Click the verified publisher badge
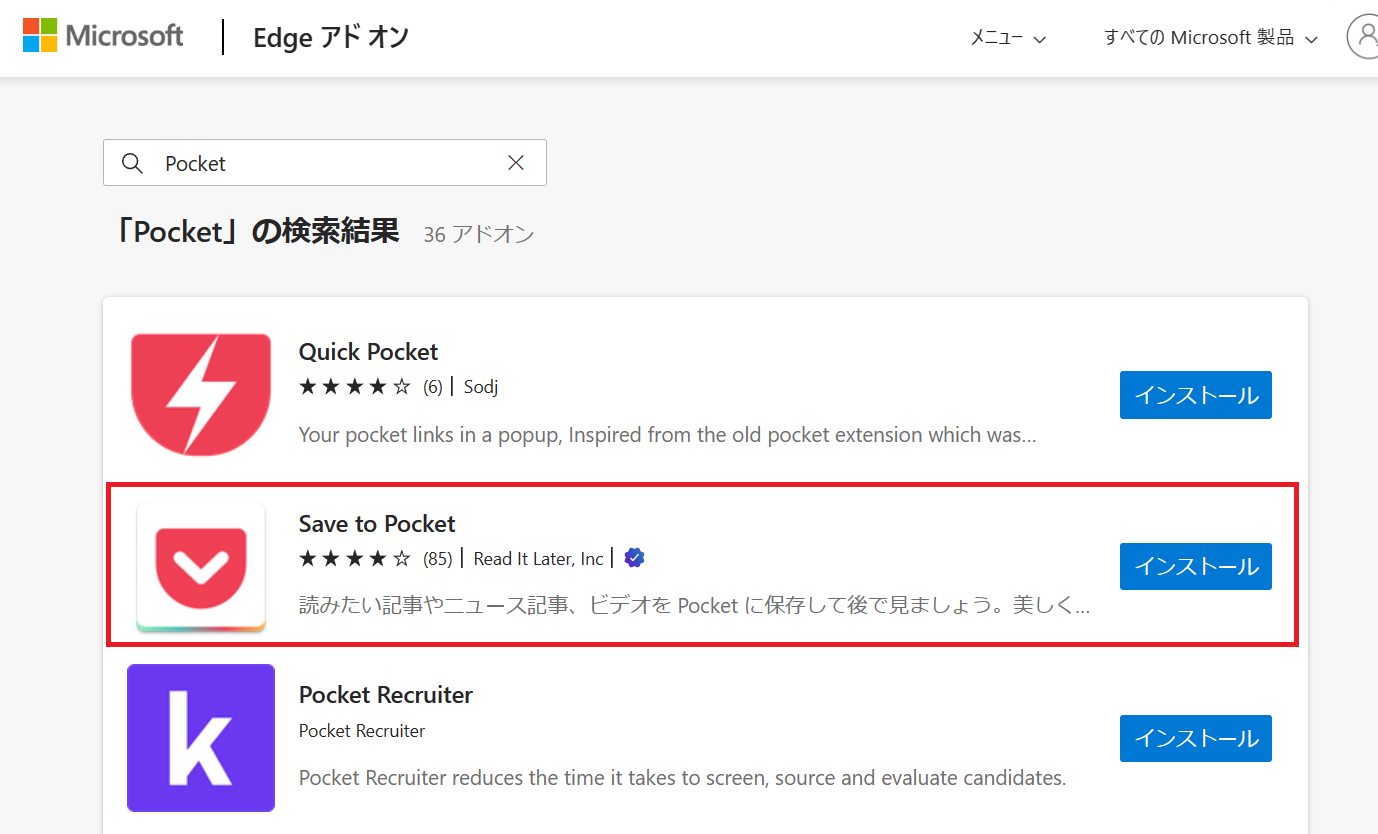 point(634,558)
